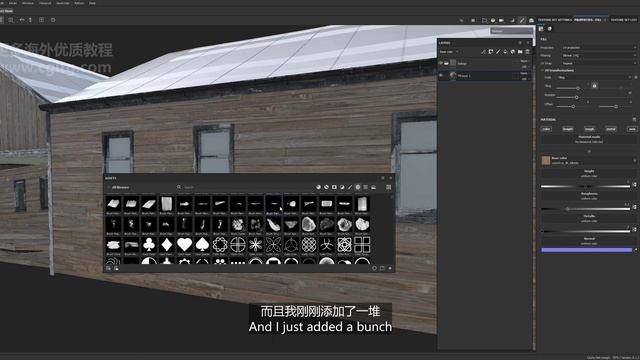This screenshot has width=640, height=360.
Task: Toggle the metal channel button in Material
Action: tap(611, 129)
